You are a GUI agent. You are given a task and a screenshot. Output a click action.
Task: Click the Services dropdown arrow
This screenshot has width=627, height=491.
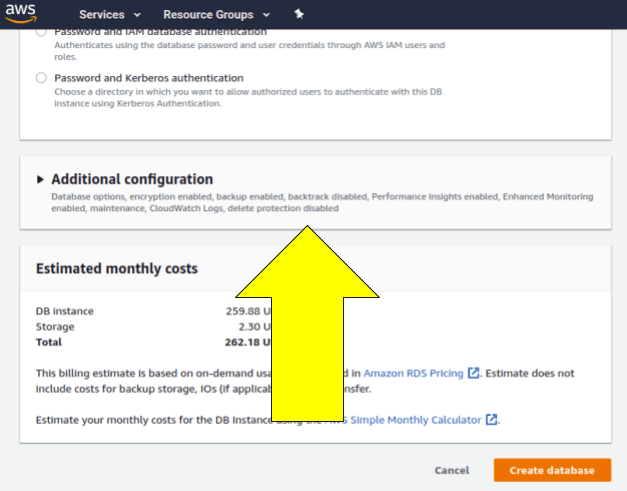point(137,15)
